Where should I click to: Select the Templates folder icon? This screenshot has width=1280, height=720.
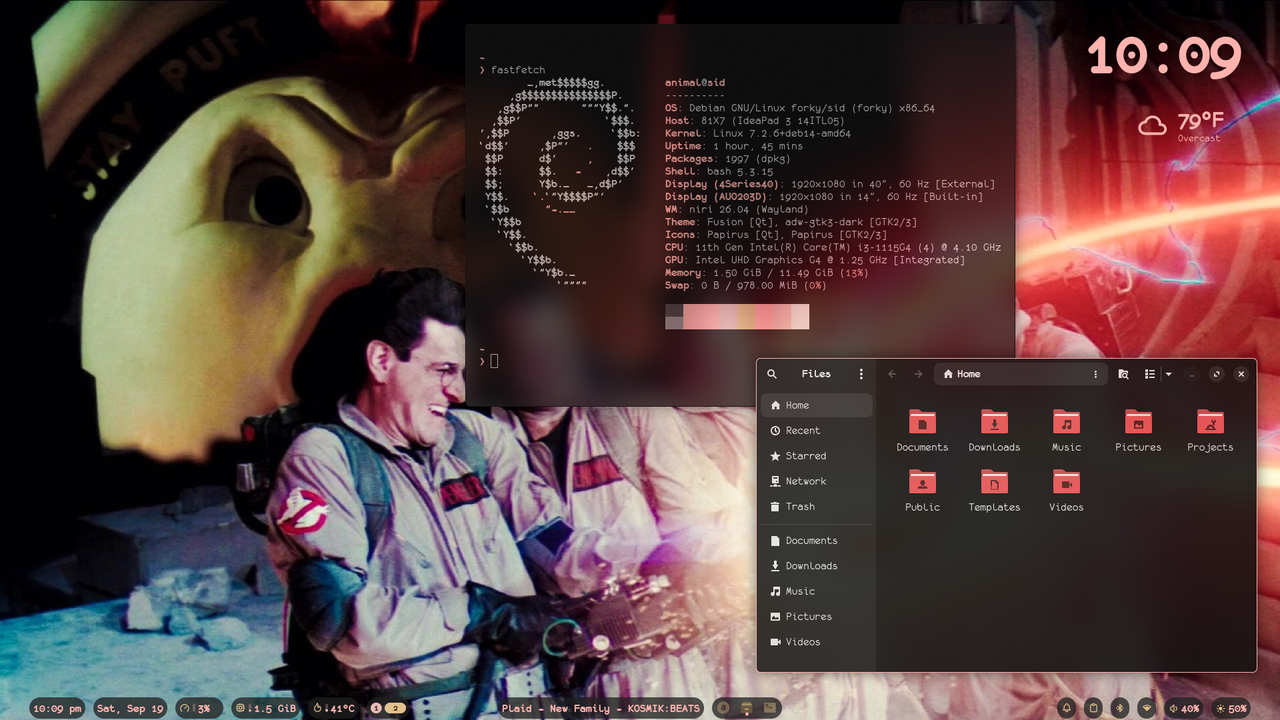pos(994,481)
